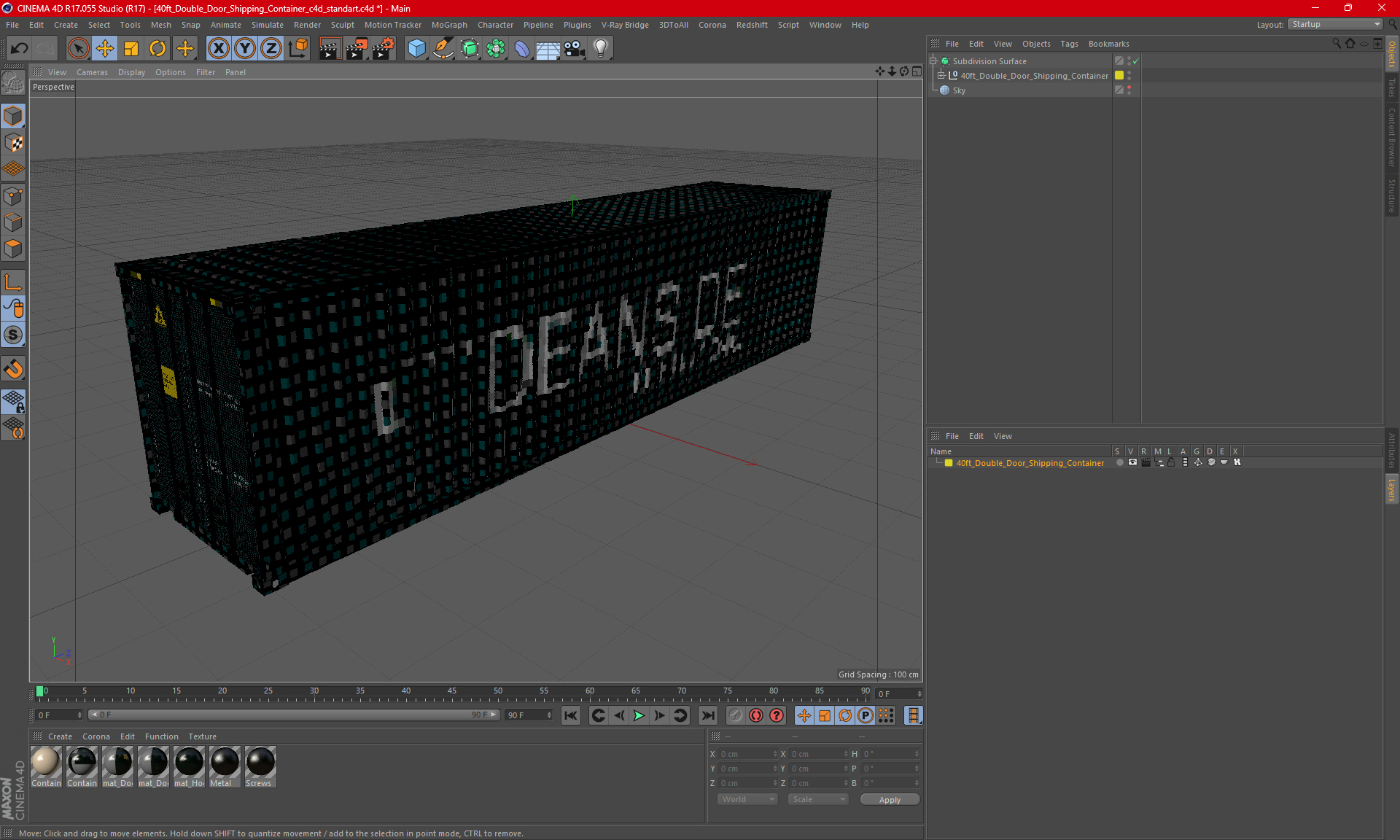
Task: Open the Layers side tab
Action: (x=1392, y=489)
